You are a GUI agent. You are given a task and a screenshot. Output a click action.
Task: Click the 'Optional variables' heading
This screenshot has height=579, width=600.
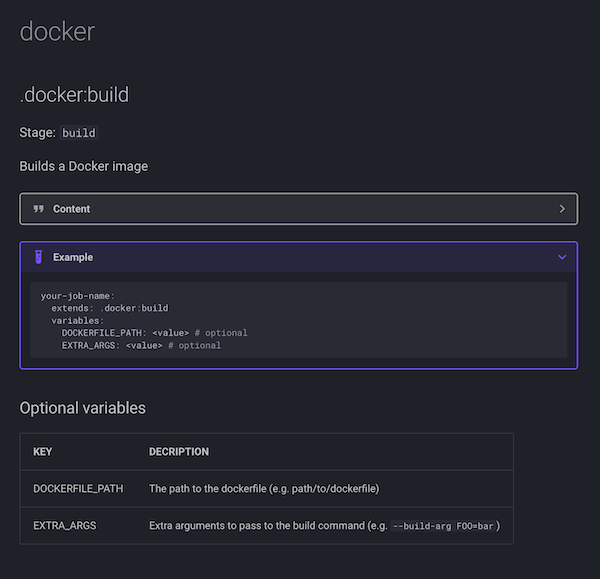point(83,408)
